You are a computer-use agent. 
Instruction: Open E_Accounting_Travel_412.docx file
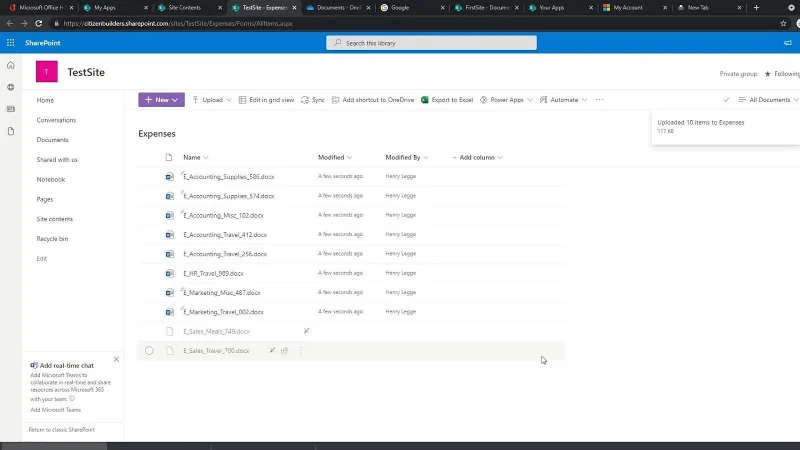pos(225,235)
